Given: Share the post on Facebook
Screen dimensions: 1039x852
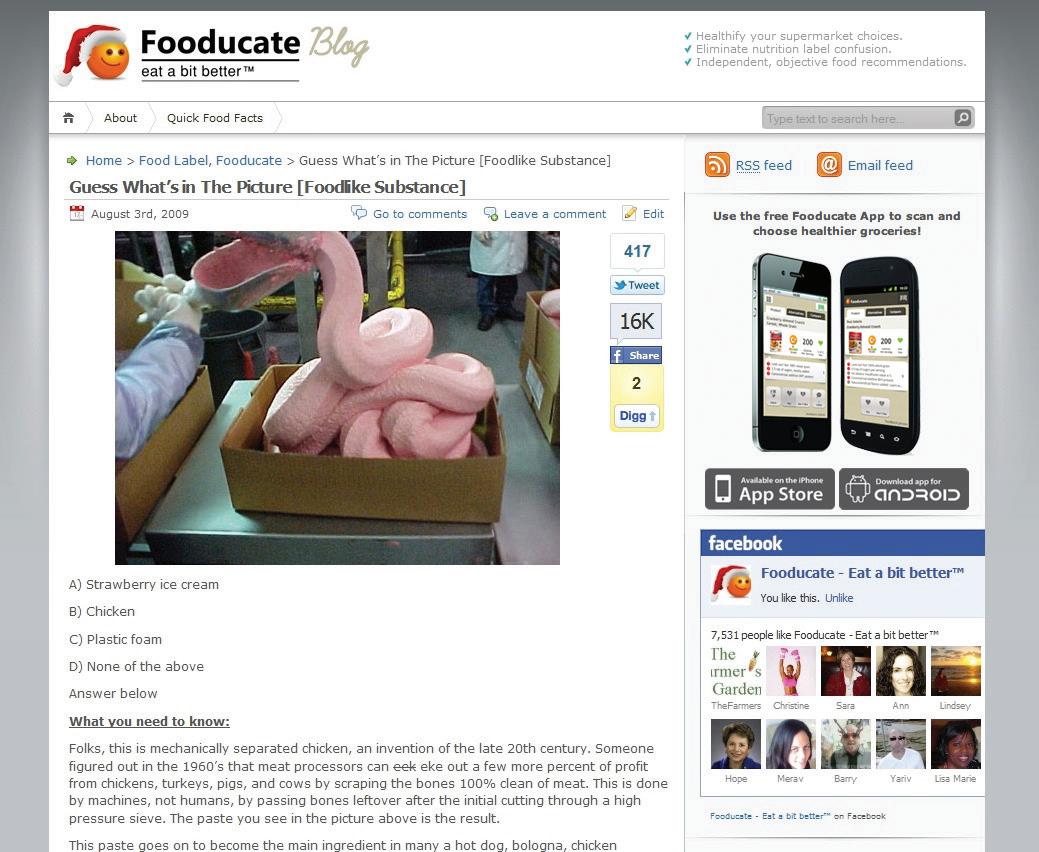Looking at the screenshot, I should tap(636, 356).
